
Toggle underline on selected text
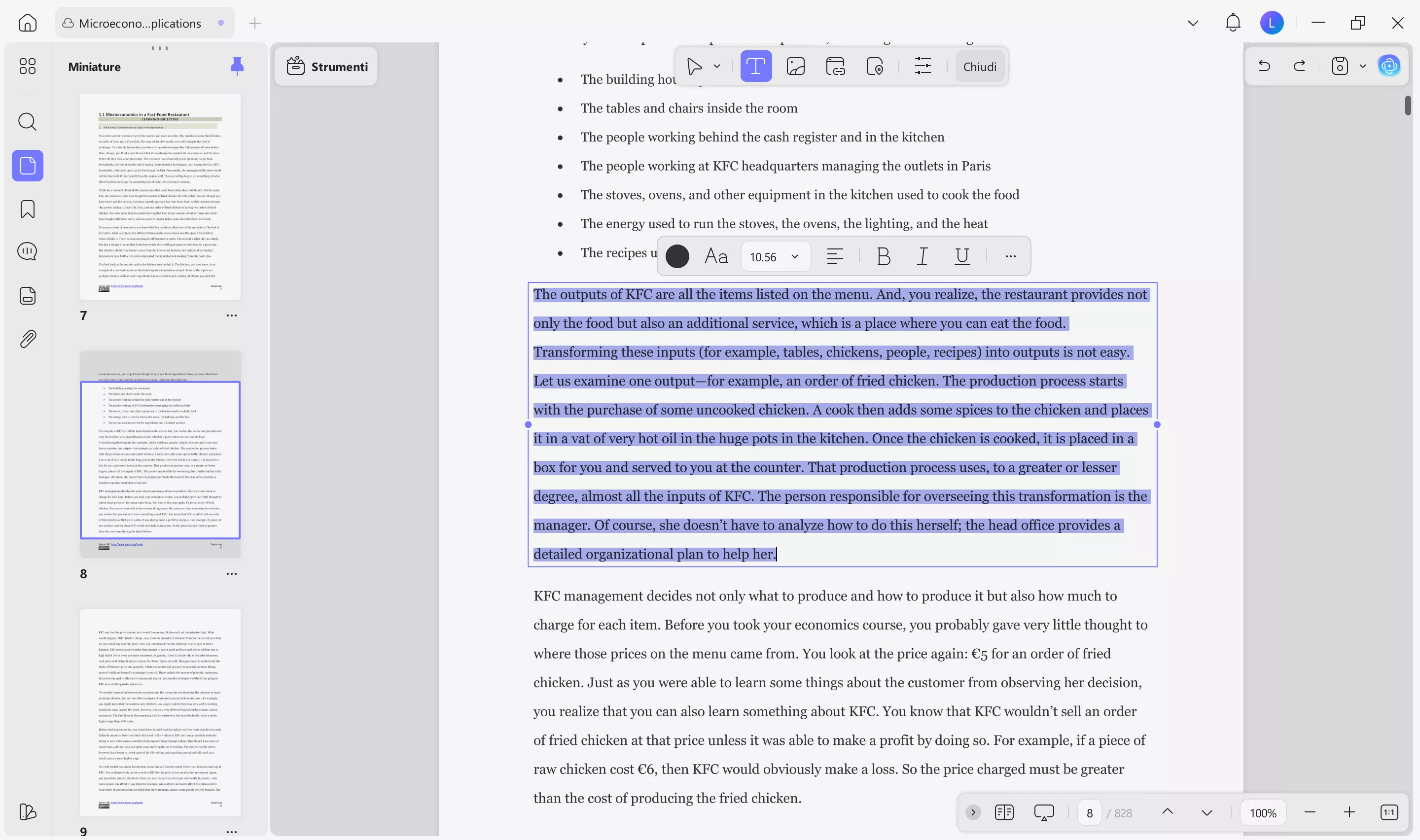tap(961, 256)
